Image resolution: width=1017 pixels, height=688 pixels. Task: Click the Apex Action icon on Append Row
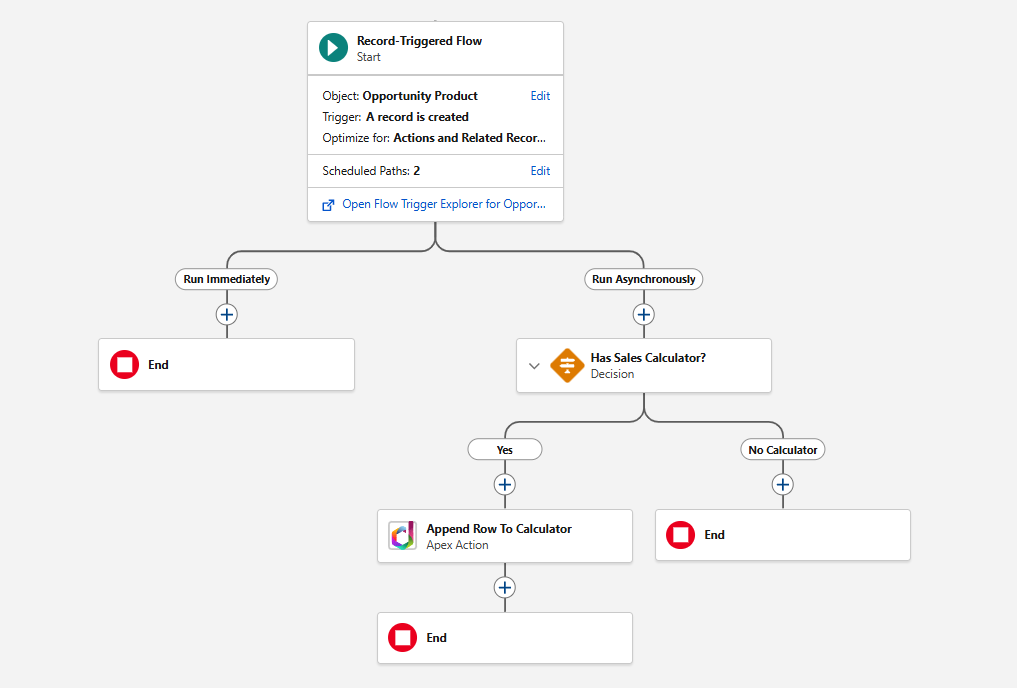(x=402, y=535)
